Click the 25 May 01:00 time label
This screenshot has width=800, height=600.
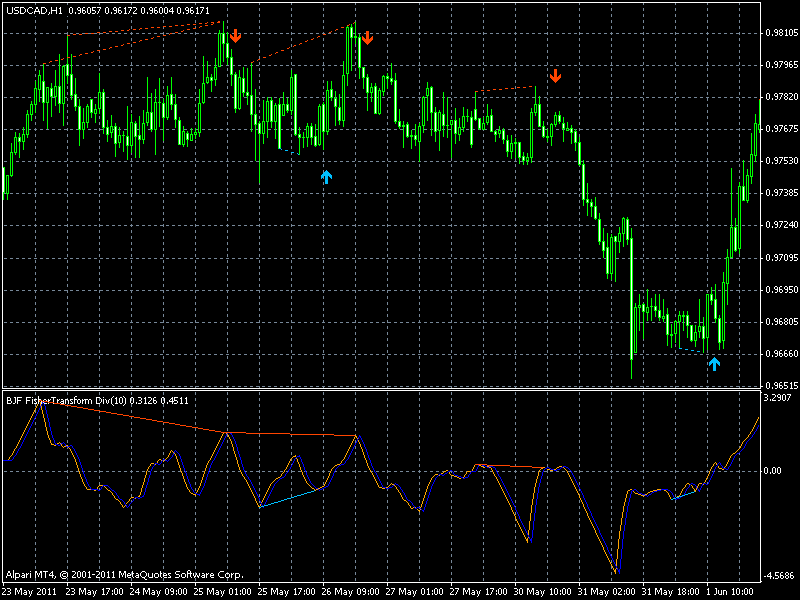tap(222, 592)
